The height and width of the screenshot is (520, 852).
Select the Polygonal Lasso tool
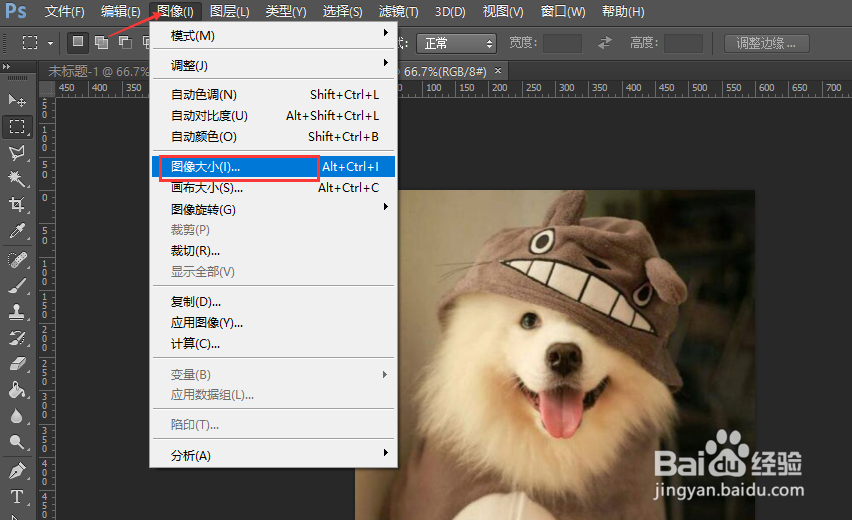[17, 153]
